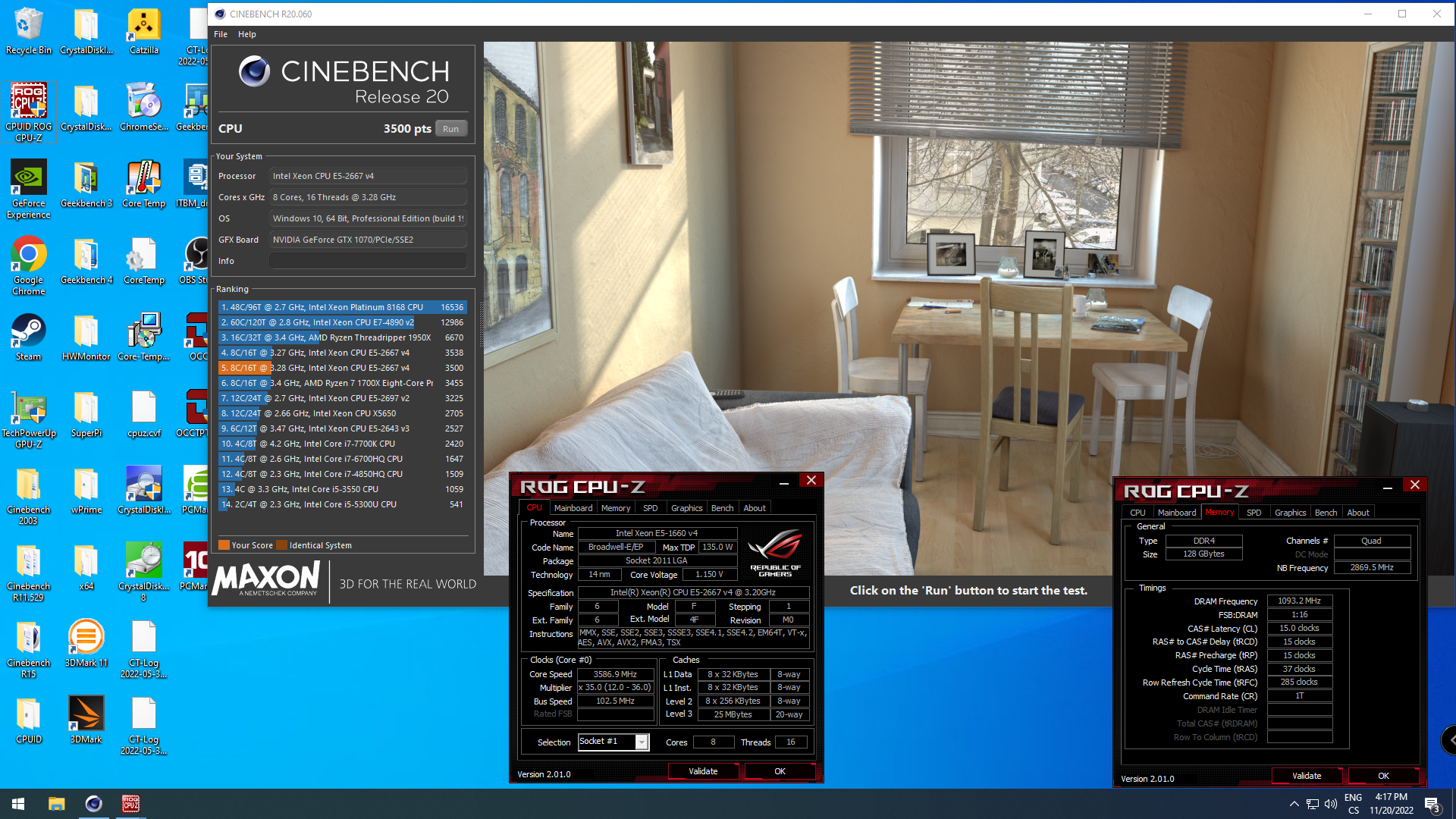Open the Geekbench 4 folder icon

[86, 260]
